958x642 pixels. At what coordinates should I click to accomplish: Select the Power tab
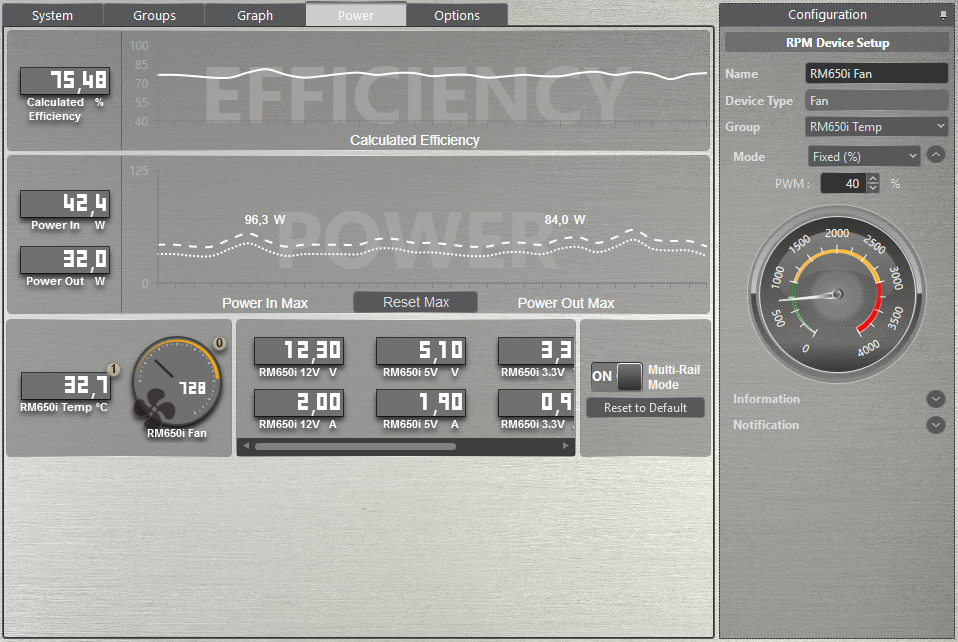pos(356,15)
